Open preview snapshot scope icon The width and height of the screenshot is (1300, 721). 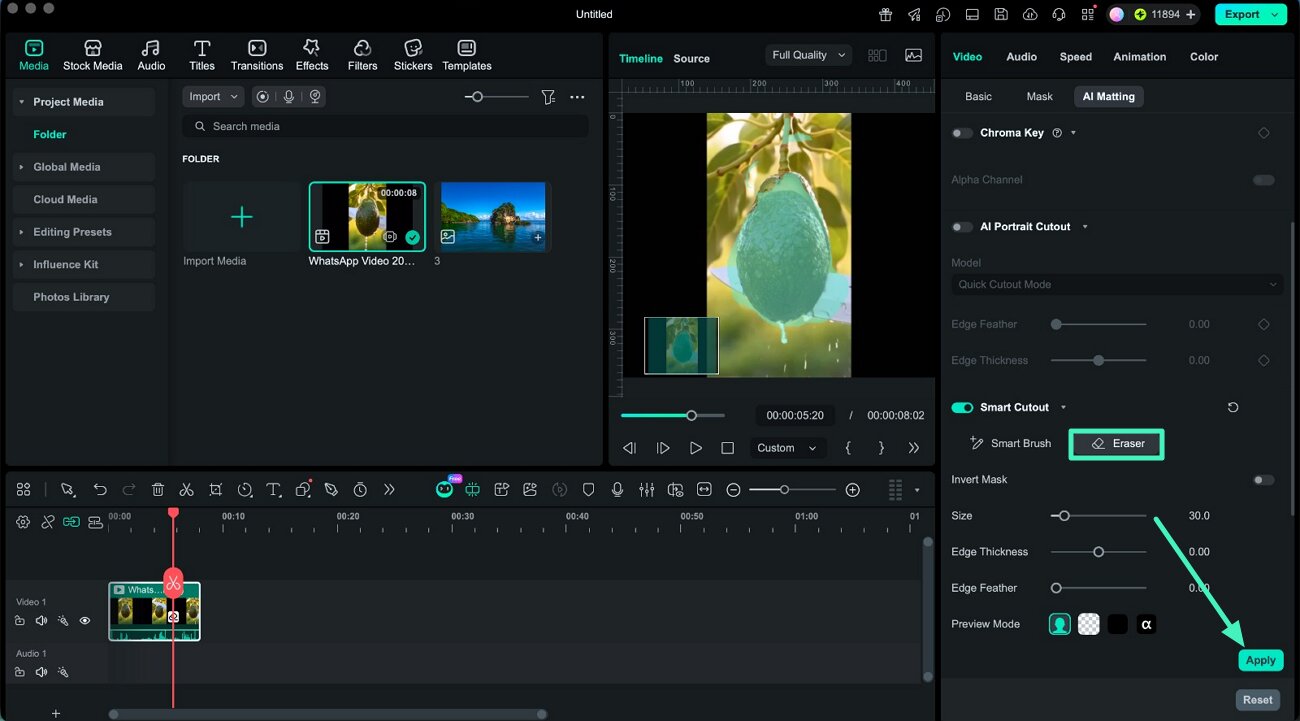pos(913,56)
